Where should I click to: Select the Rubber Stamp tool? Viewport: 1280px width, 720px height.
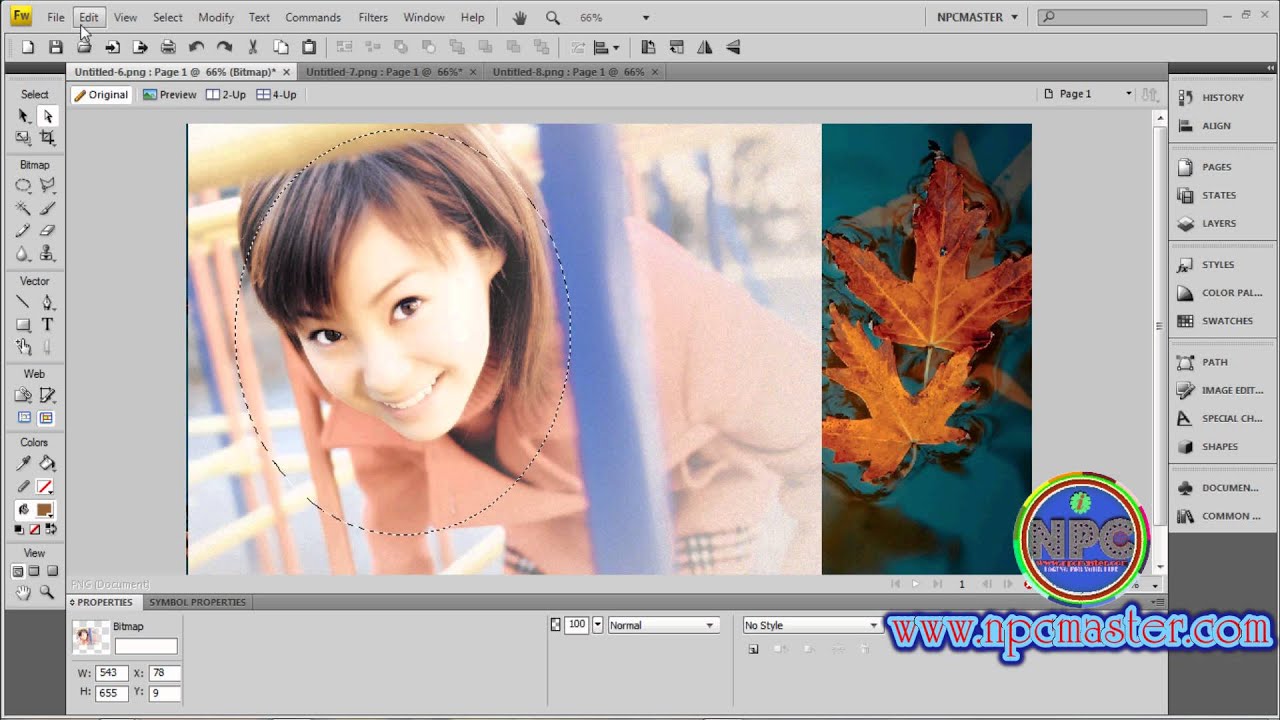click(x=47, y=254)
